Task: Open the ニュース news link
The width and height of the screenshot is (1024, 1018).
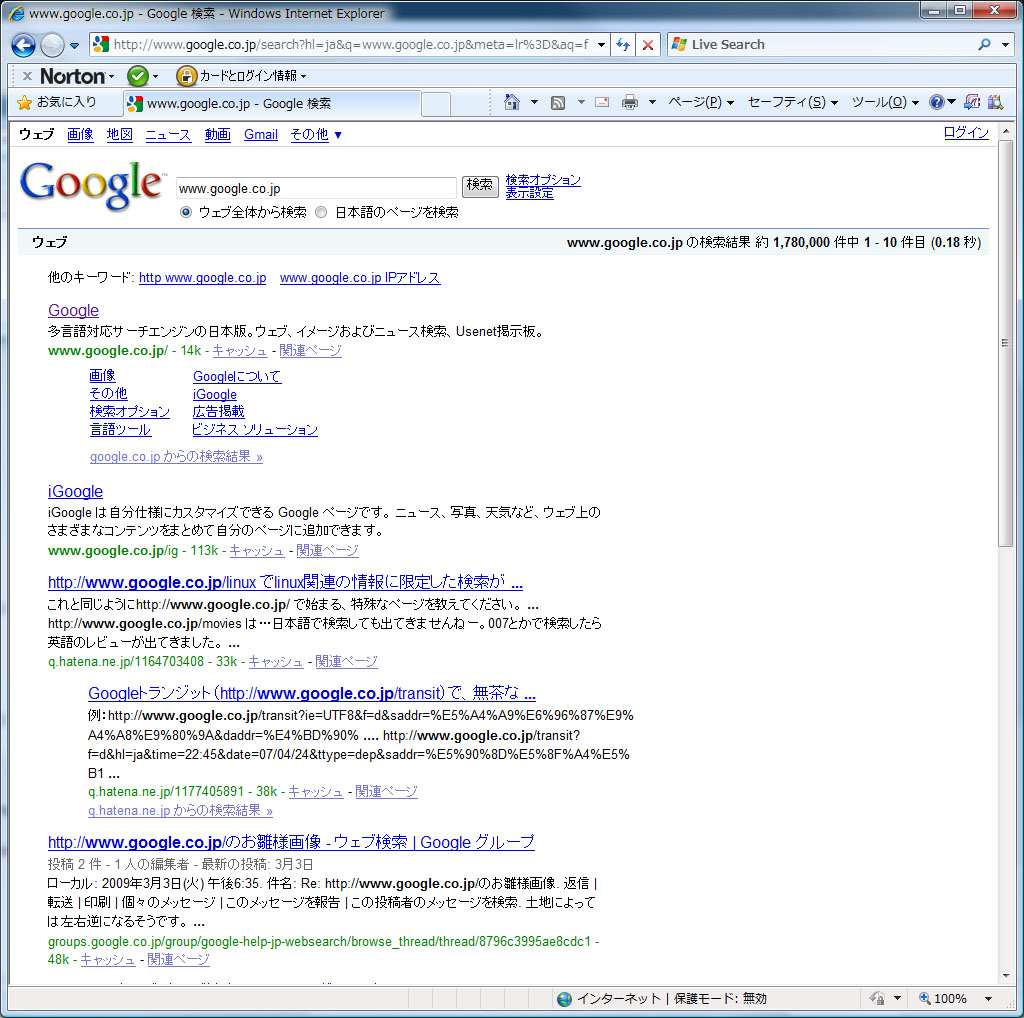Action: [168, 135]
